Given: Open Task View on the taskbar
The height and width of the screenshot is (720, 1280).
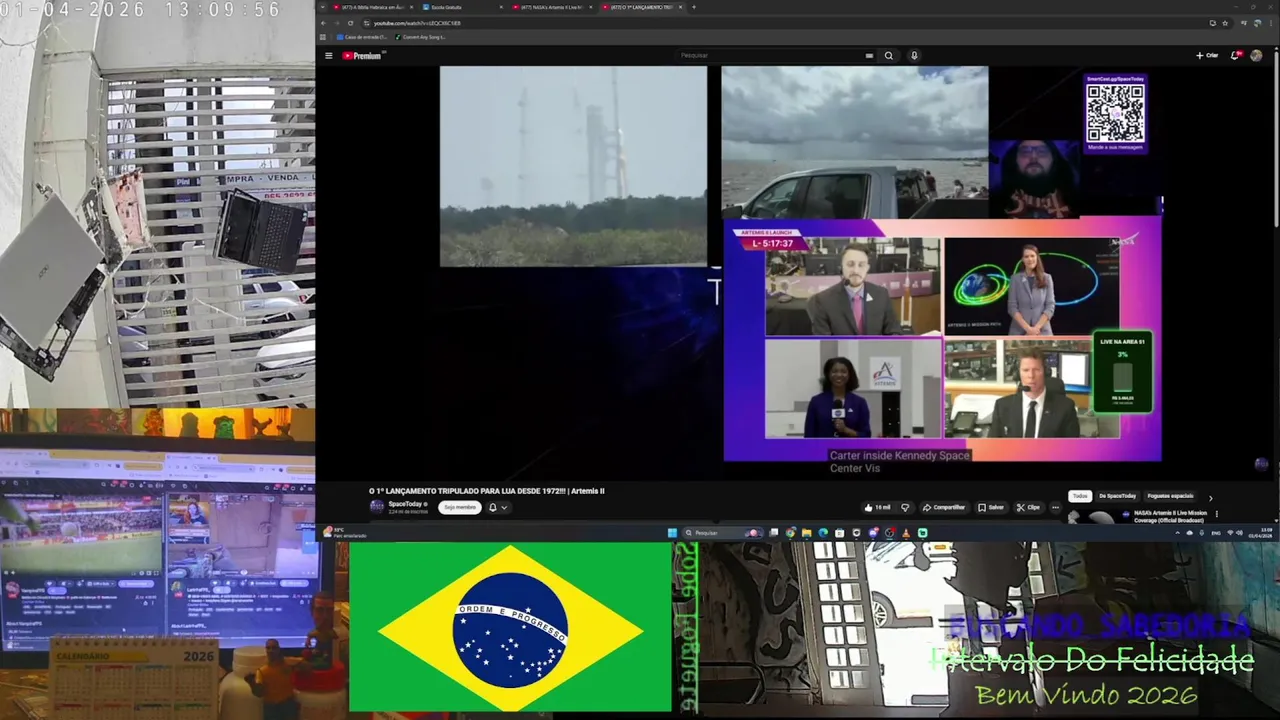Looking at the screenshot, I should (x=774, y=533).
